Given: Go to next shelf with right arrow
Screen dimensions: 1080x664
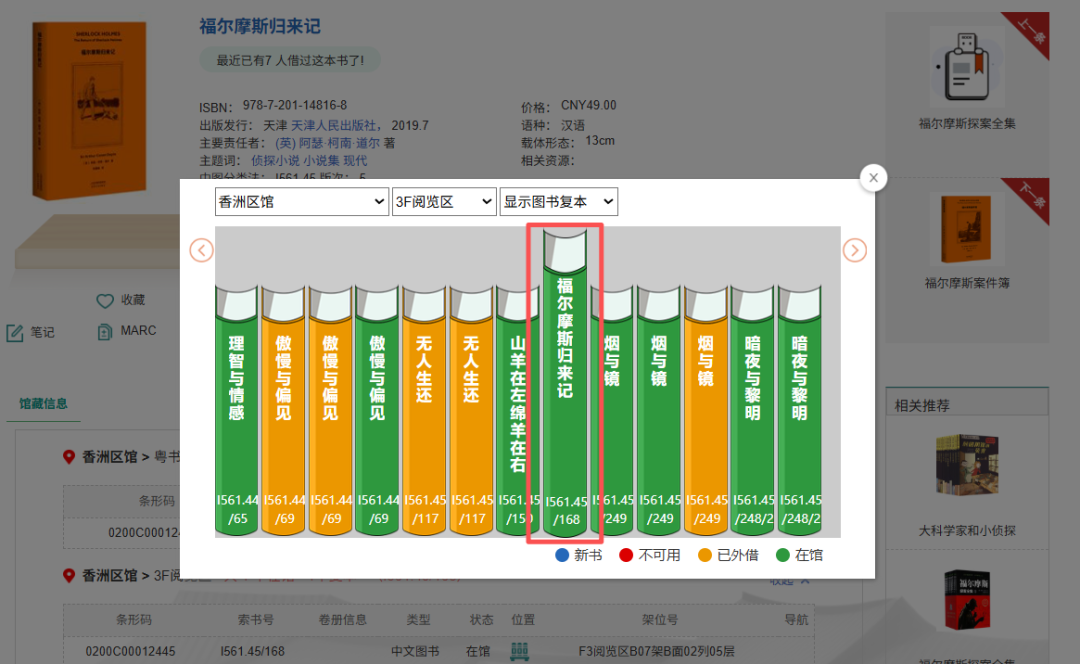Looking at the screenshot, I should point(854,250).
